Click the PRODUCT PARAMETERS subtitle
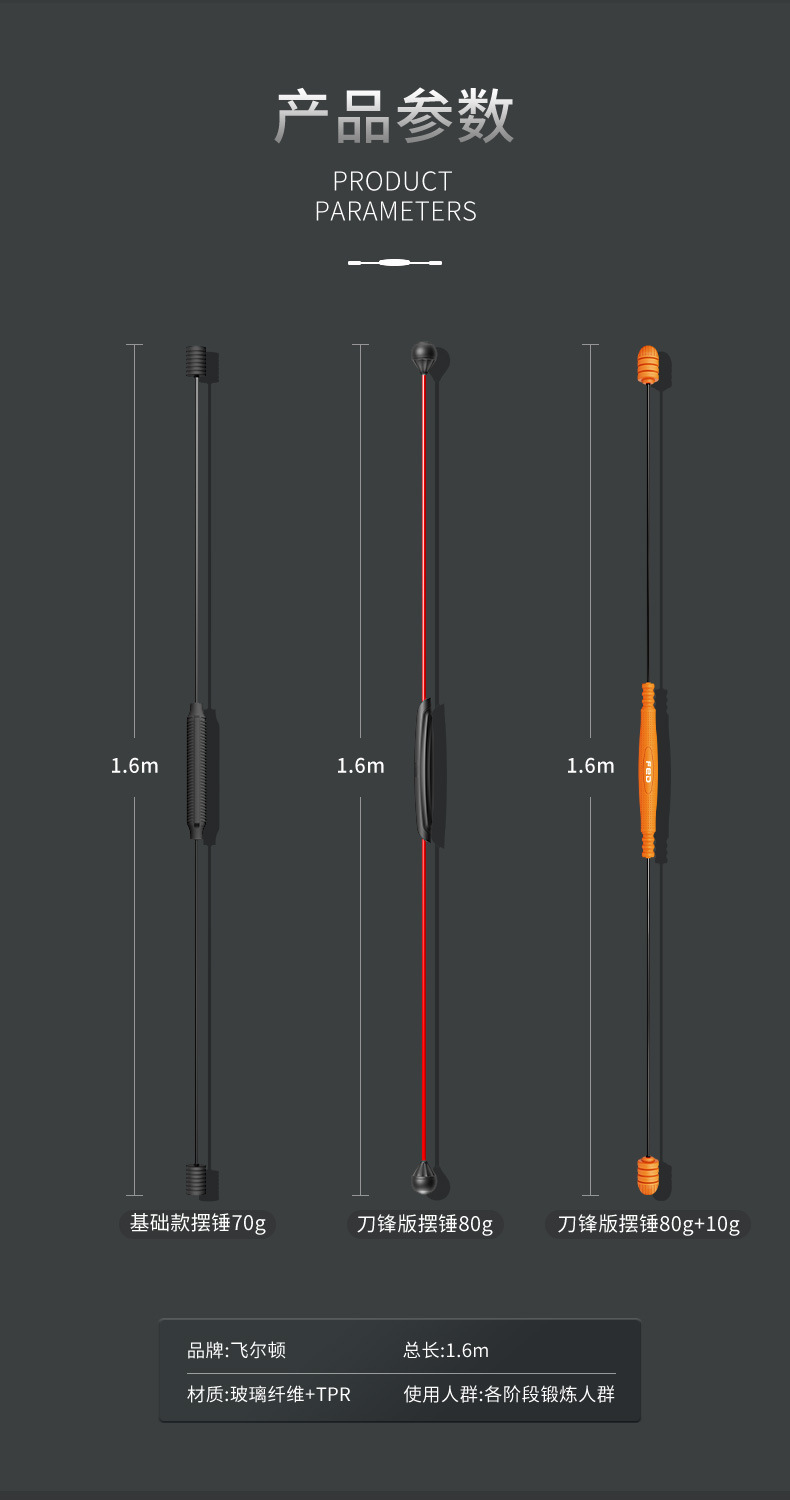This screenshot has width=790, height=1500. [x=395, y=196]
